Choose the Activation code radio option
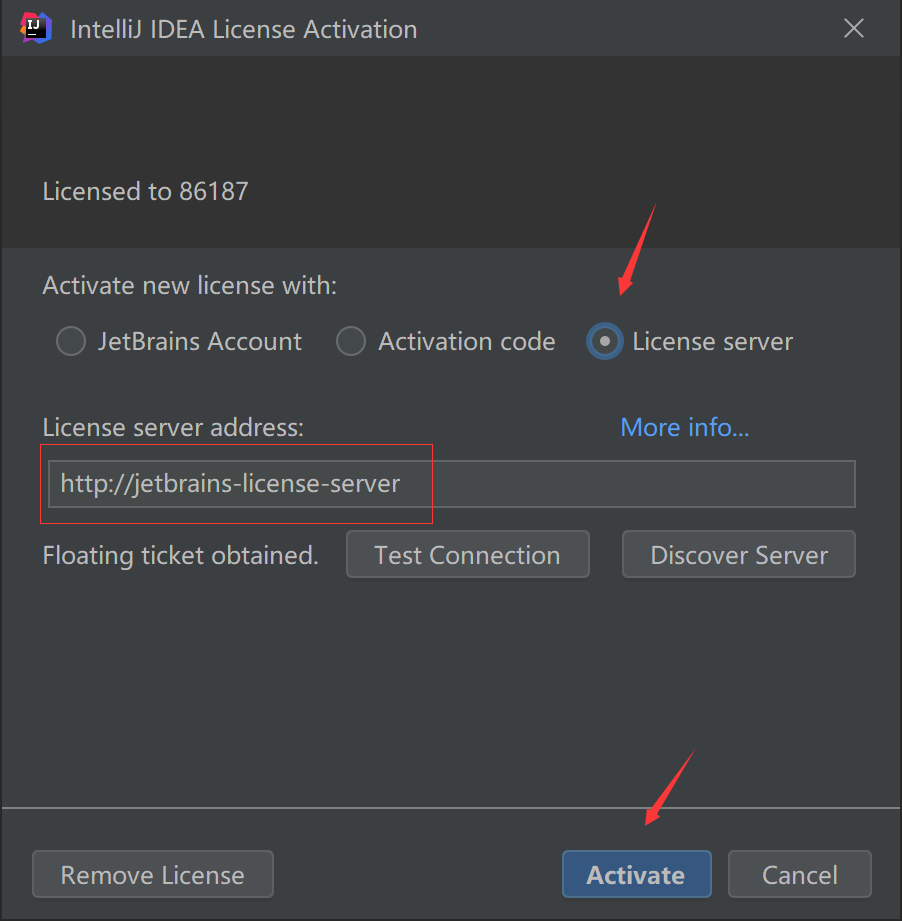This screenshot has width=902, height=921. point(351,342)
